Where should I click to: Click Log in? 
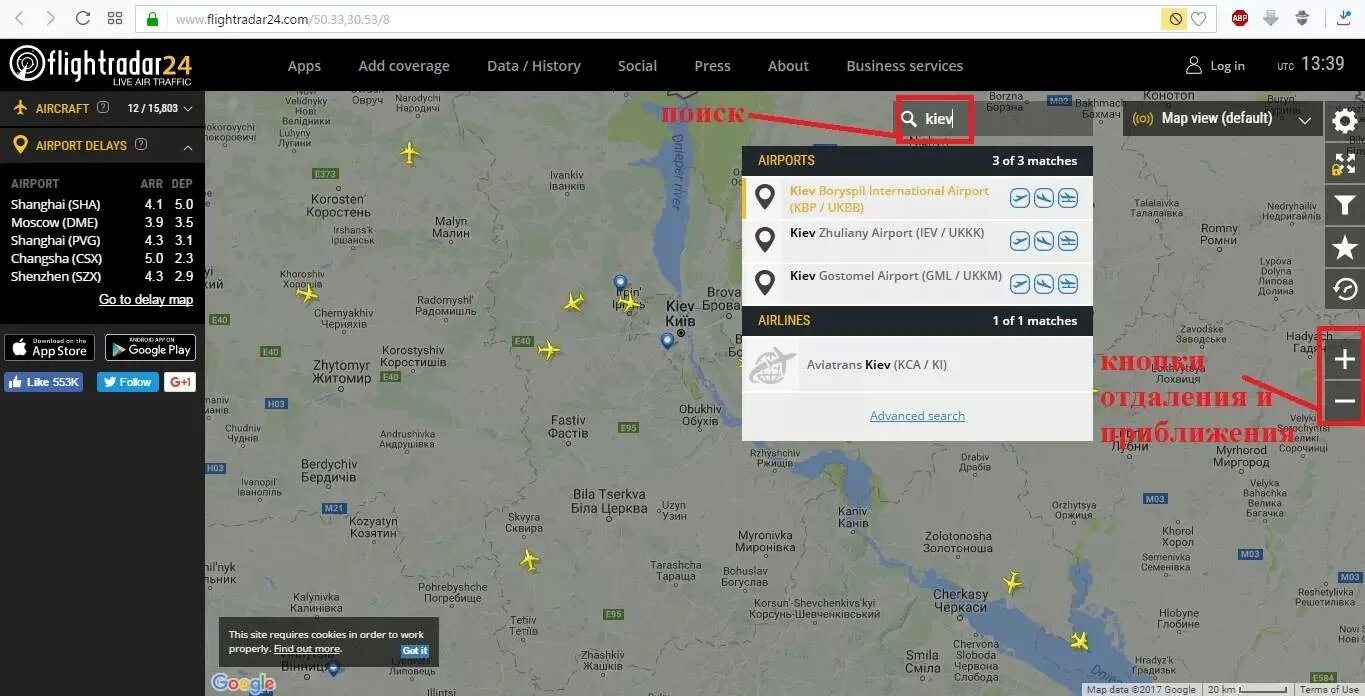pos(1215,65)
